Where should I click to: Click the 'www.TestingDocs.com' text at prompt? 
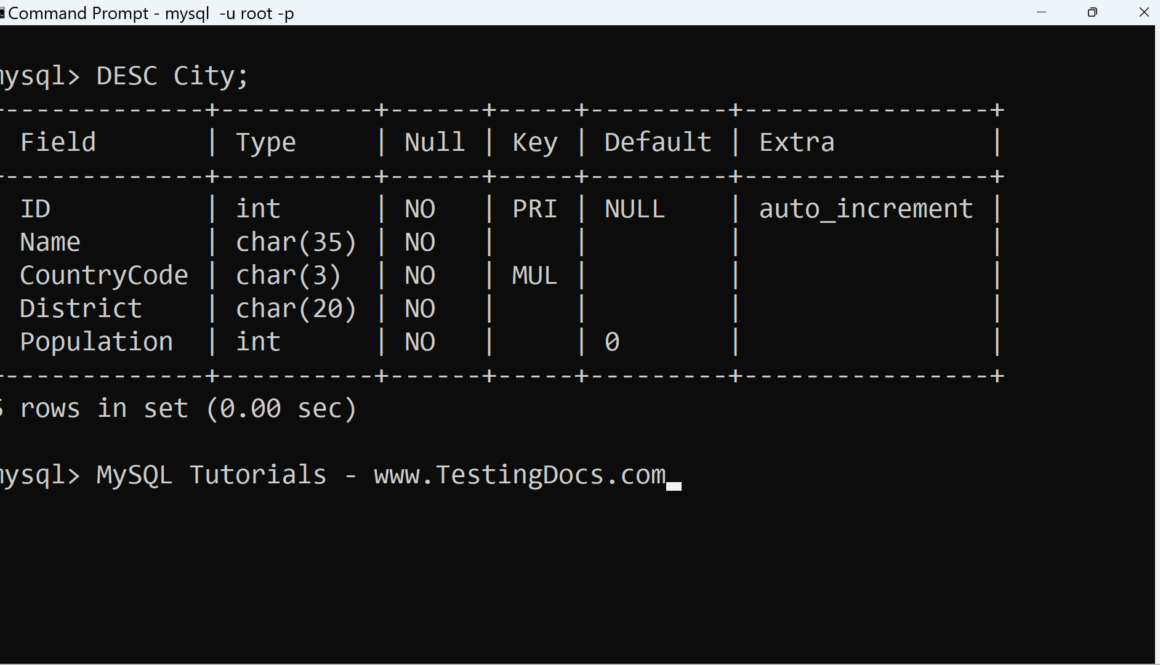(x=519, y=475)
